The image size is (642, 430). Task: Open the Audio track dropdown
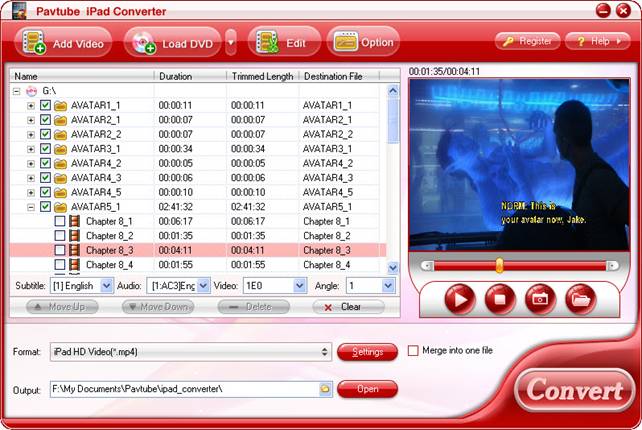[x=203, y=285]
